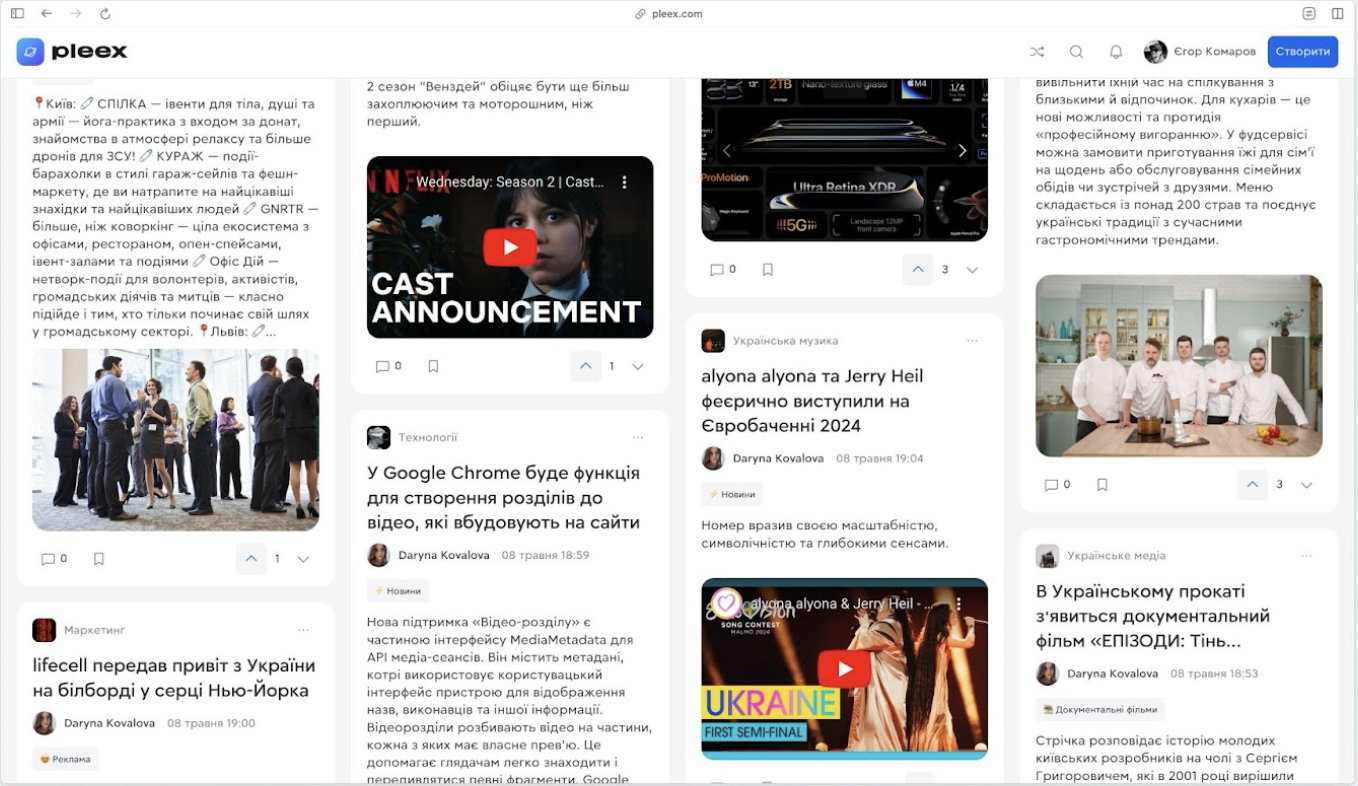Click the Створити button
This screenshot has width=1358, height=786.
1302,52
